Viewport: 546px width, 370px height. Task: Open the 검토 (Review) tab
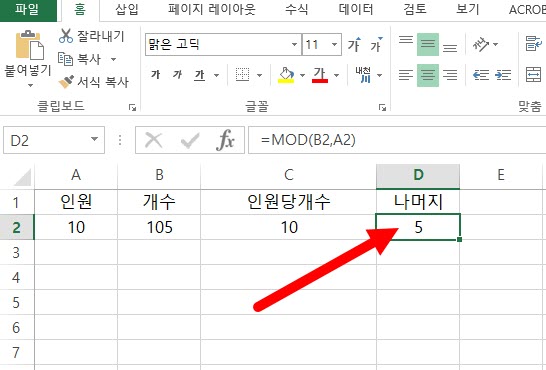(415, 10)
